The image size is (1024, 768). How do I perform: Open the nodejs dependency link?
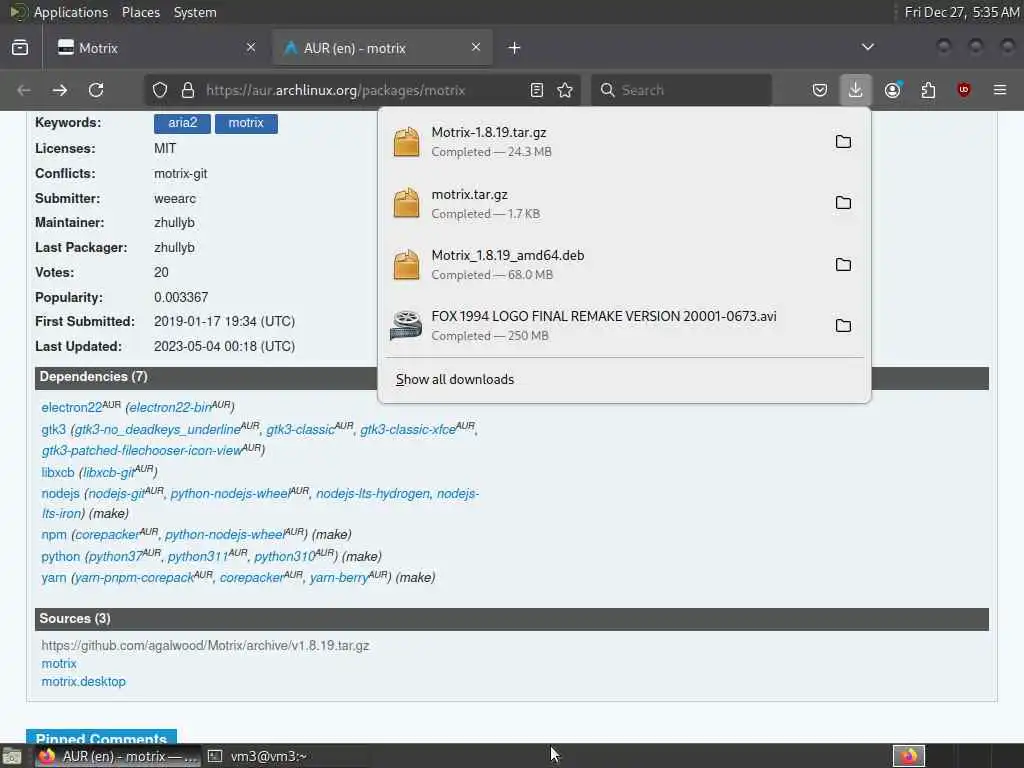click(61, 494)
